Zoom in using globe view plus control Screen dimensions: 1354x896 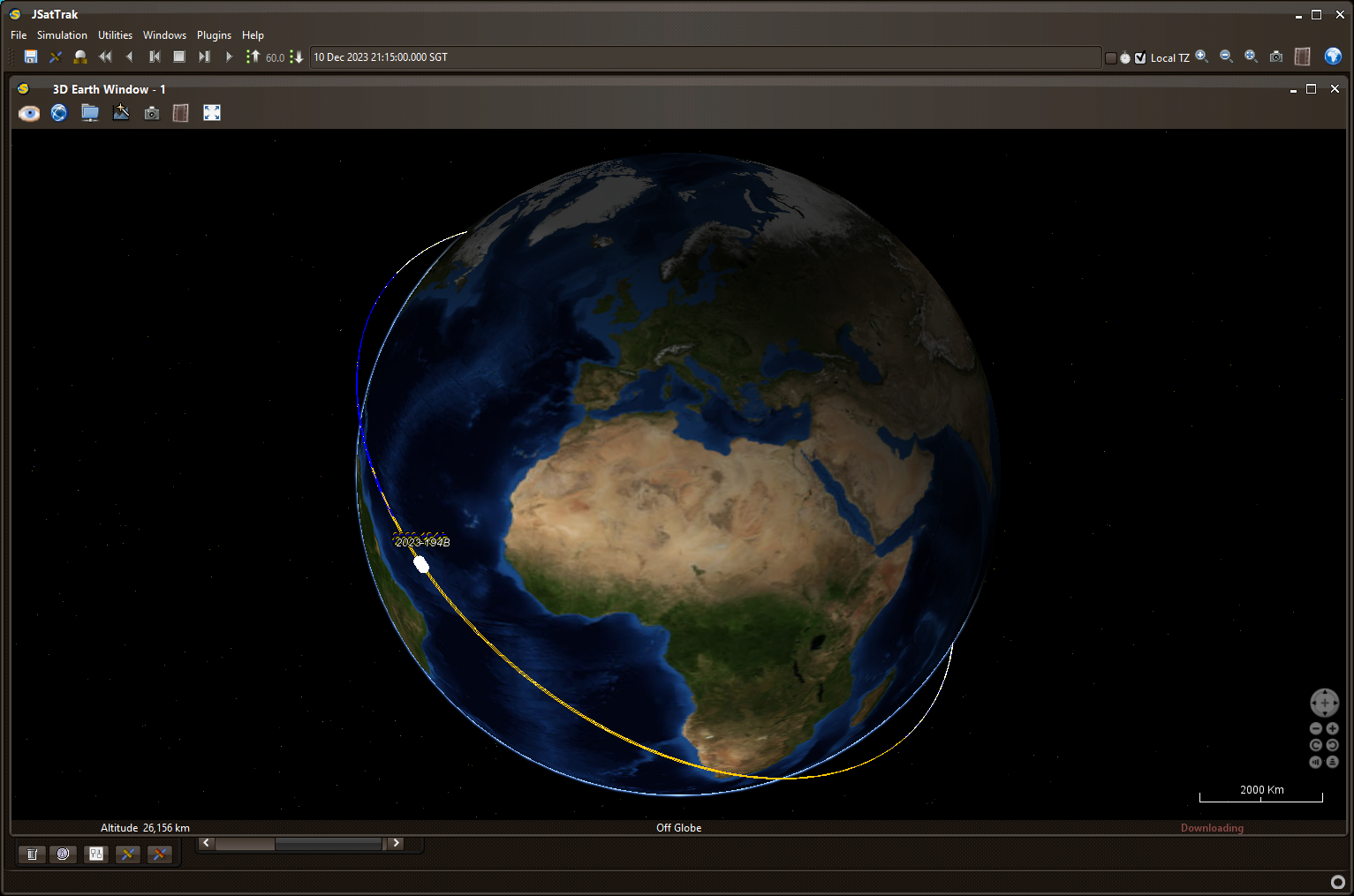pyautogui.click(x=1332, y=728)
